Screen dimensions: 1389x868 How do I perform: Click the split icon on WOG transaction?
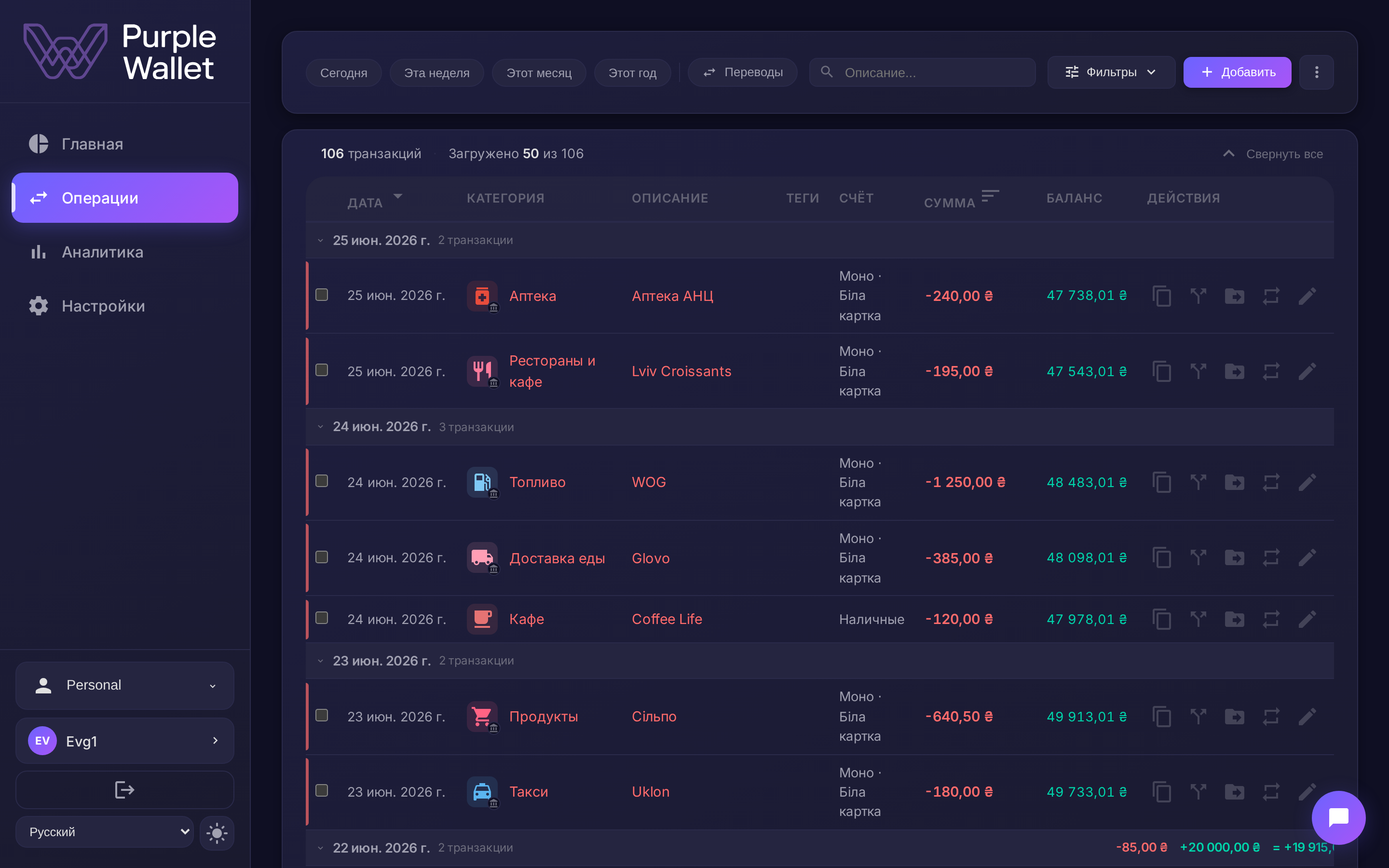[1198, 482]
